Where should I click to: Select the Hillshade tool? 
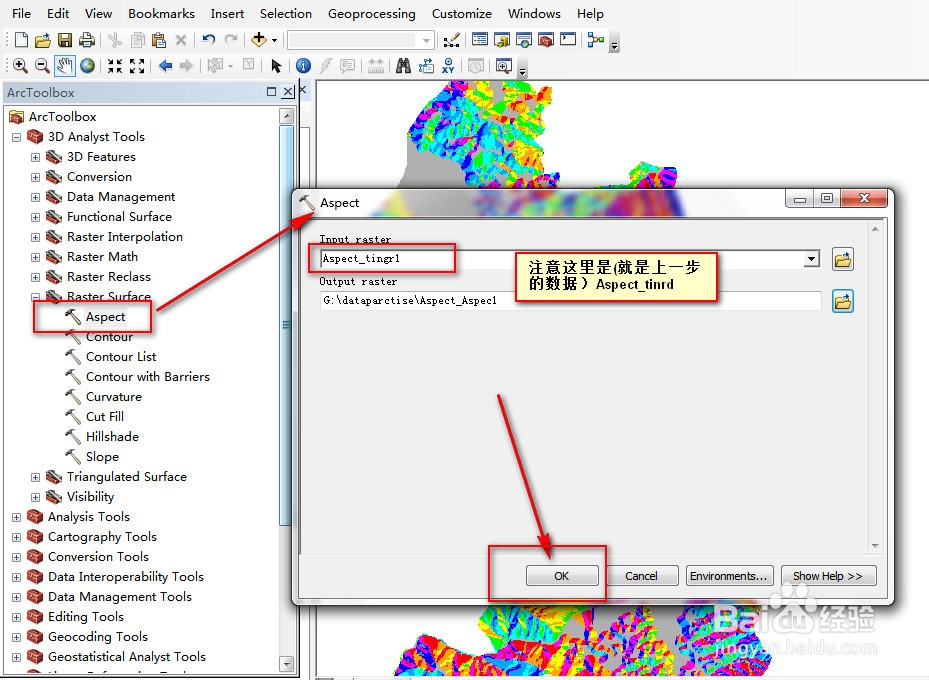pyautogui.click(x=112, y=437)
